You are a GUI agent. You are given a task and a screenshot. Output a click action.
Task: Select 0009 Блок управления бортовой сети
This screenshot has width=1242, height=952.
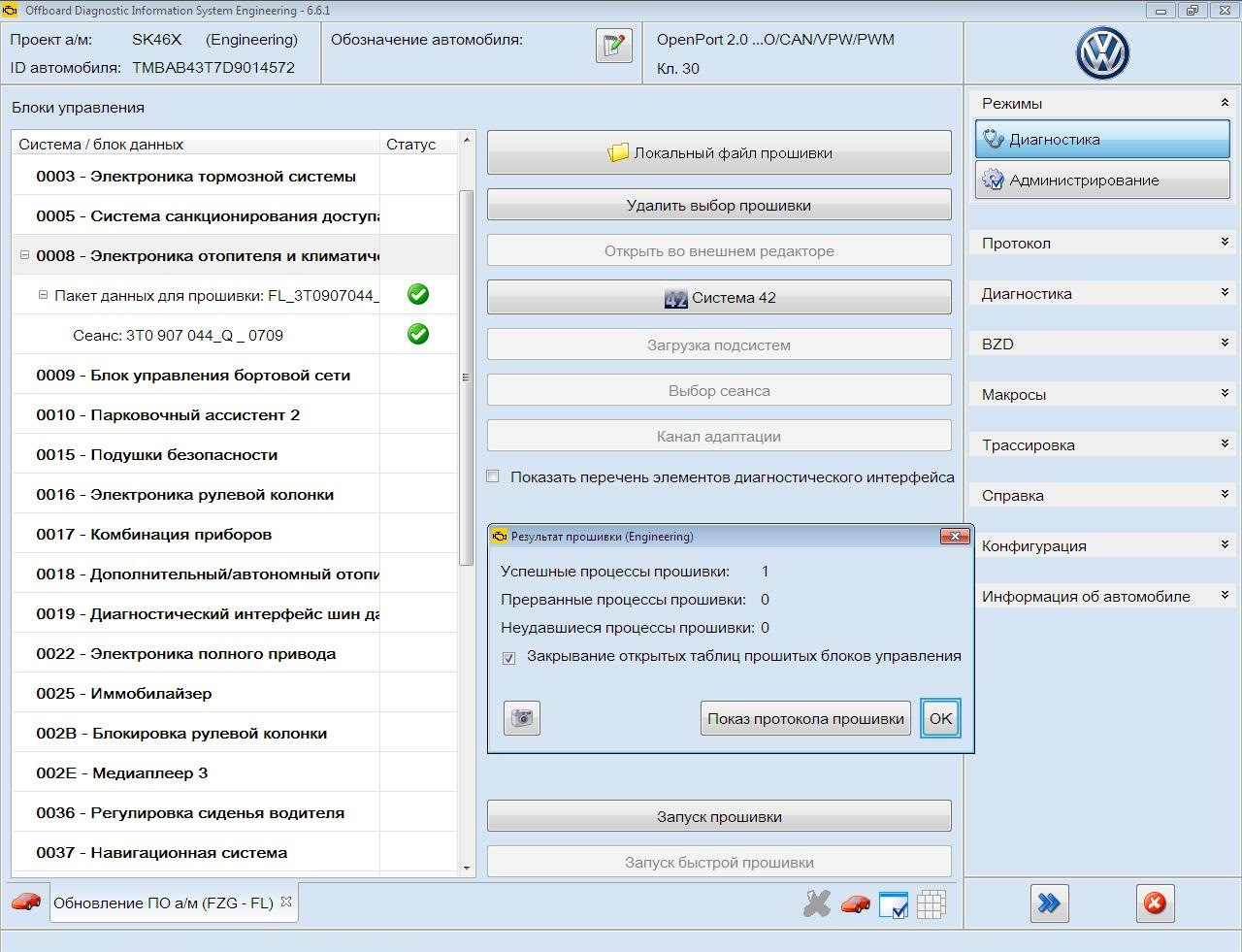234,375
